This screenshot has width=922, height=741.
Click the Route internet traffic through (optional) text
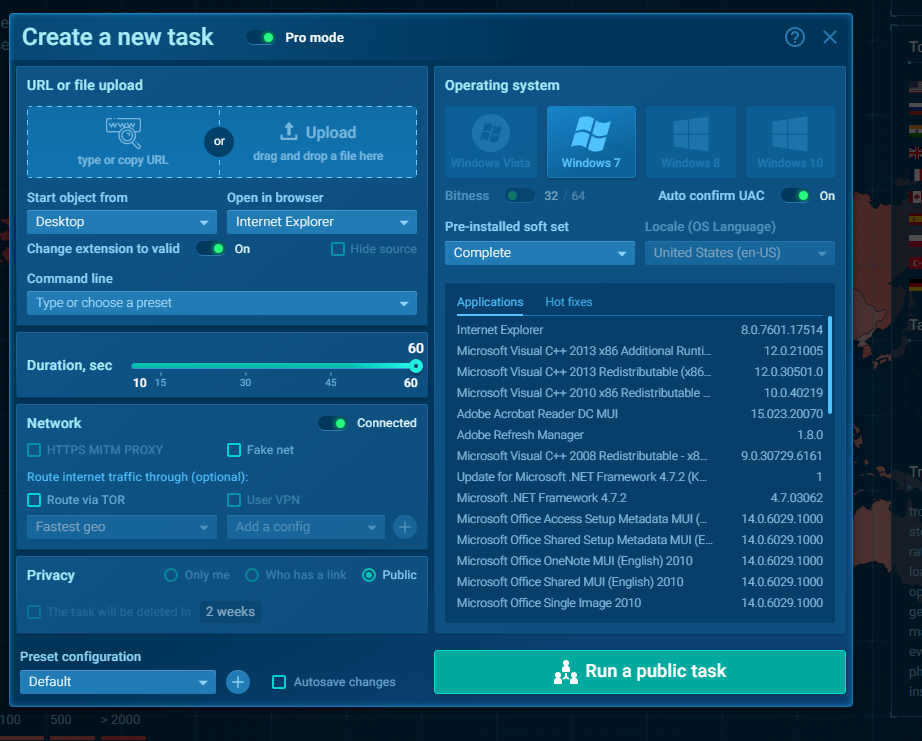coord(138,478)
